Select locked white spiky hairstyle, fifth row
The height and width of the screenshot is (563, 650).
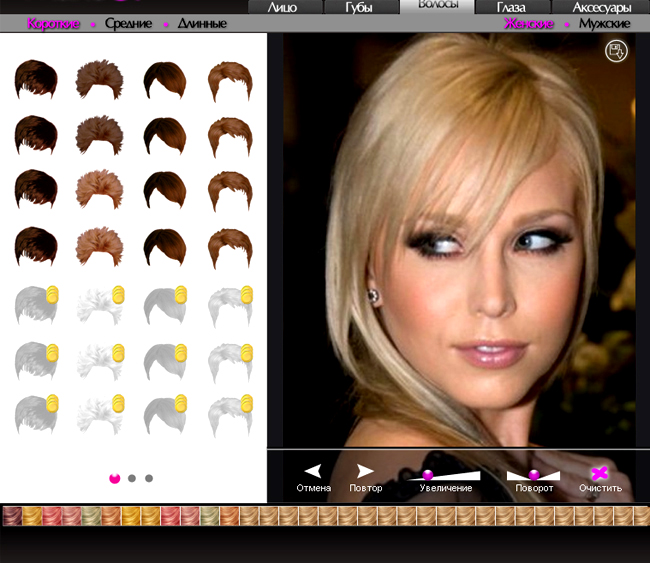(100, 306)
